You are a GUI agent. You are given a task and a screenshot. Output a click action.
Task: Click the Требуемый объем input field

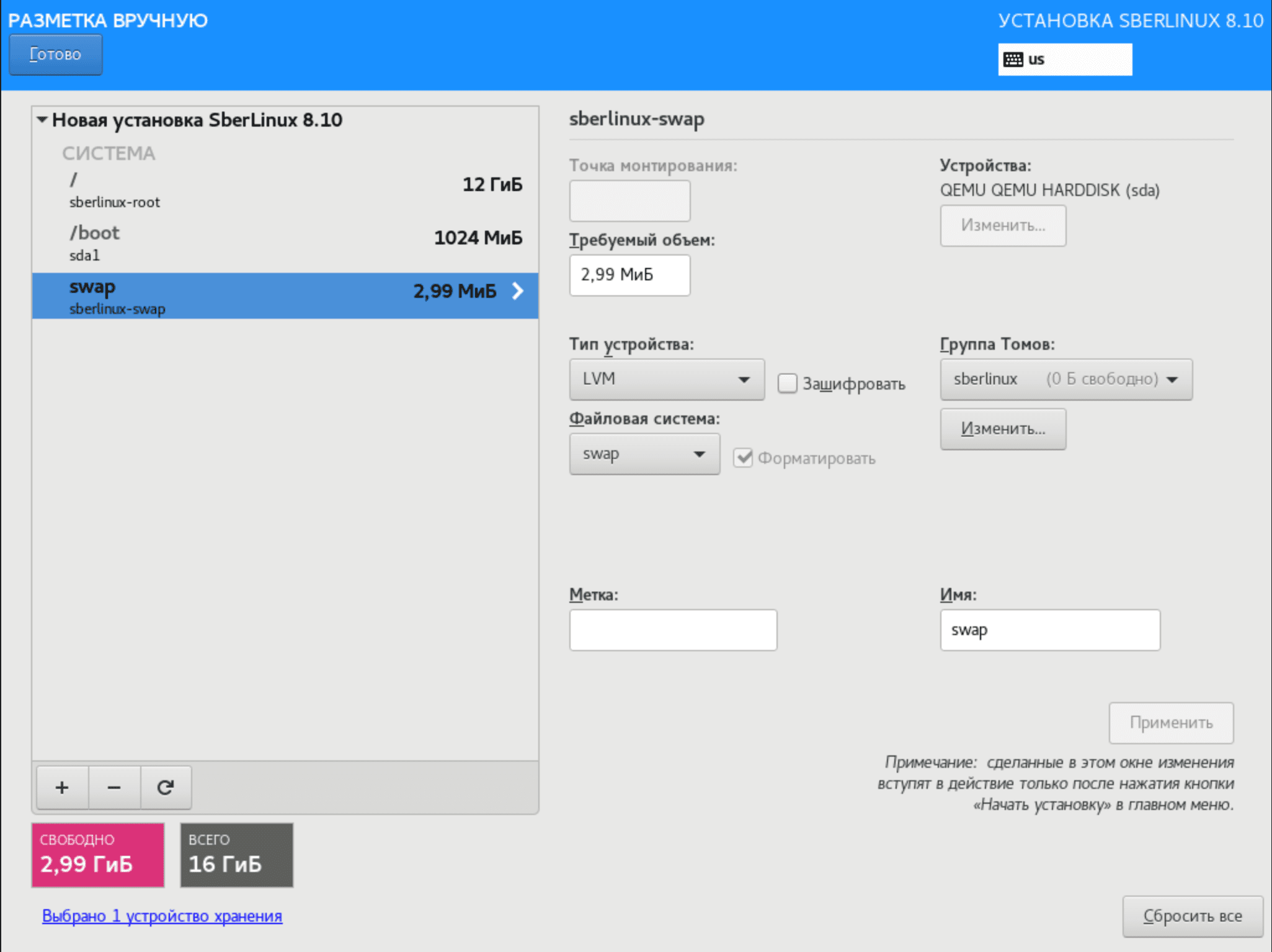pos(629,275)
